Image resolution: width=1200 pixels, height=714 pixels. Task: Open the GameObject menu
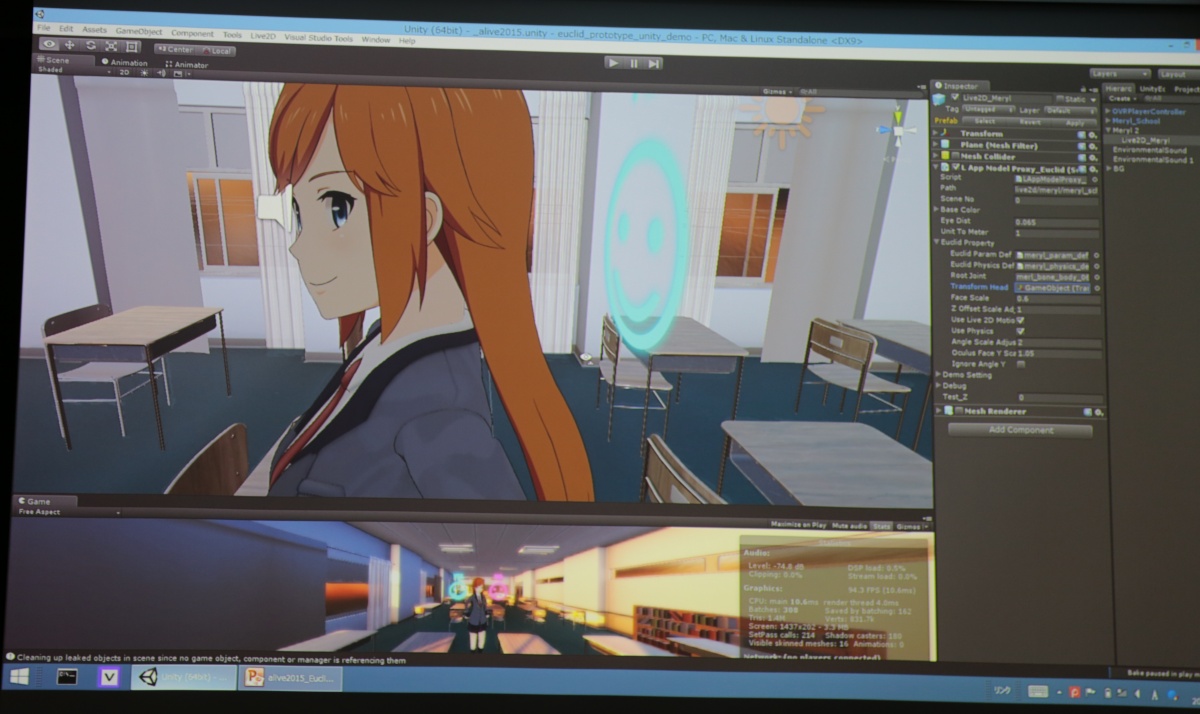pyautogui.click(x=138, y=31)
